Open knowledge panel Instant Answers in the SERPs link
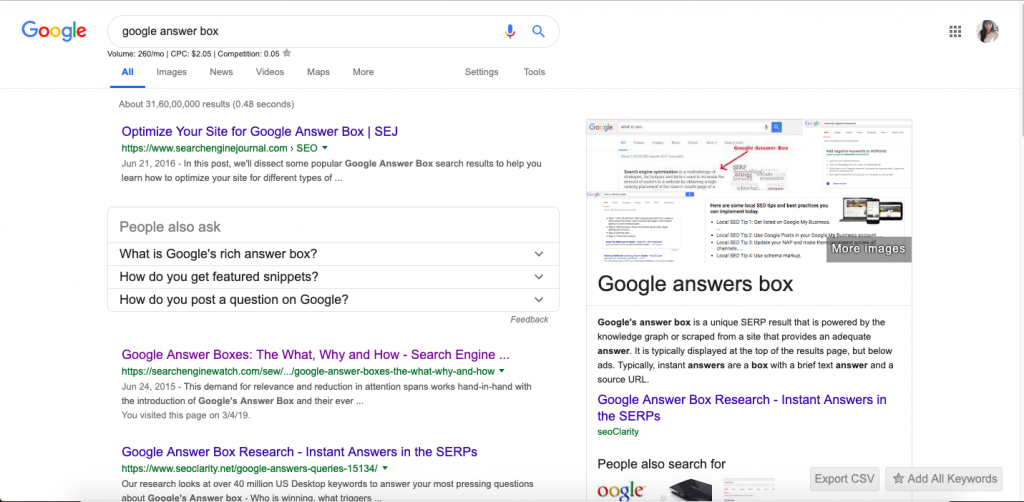Screen dimensions: 1024x502 pos(742,407)
